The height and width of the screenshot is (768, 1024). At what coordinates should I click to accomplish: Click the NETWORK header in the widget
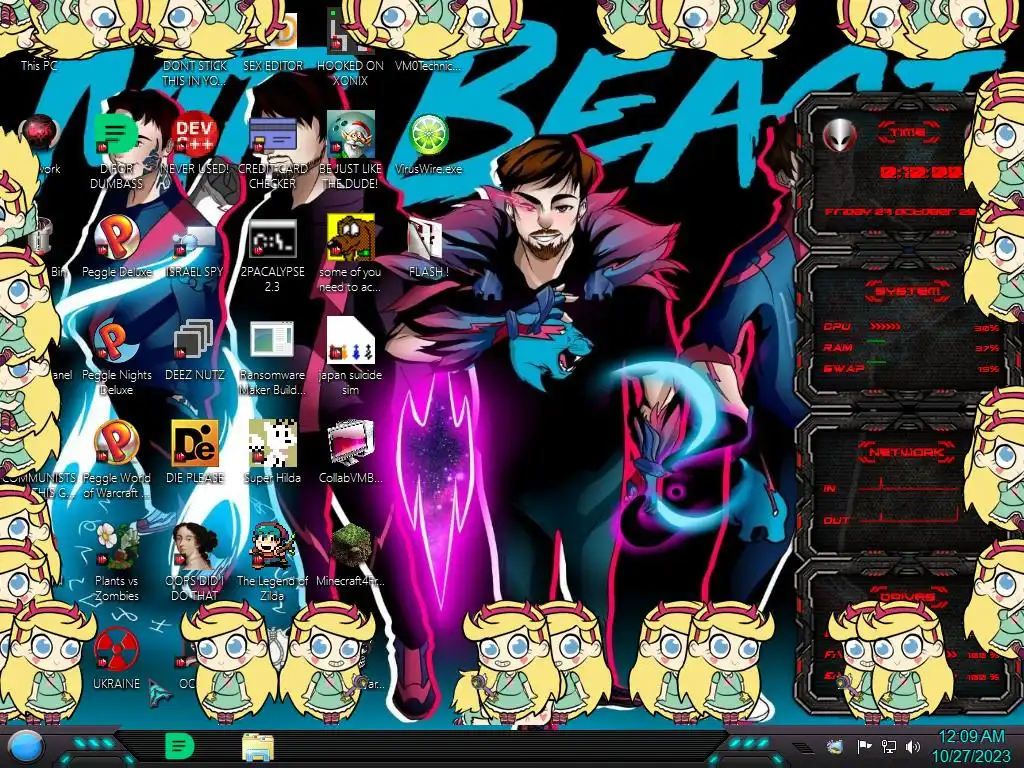tap(906, 451)
